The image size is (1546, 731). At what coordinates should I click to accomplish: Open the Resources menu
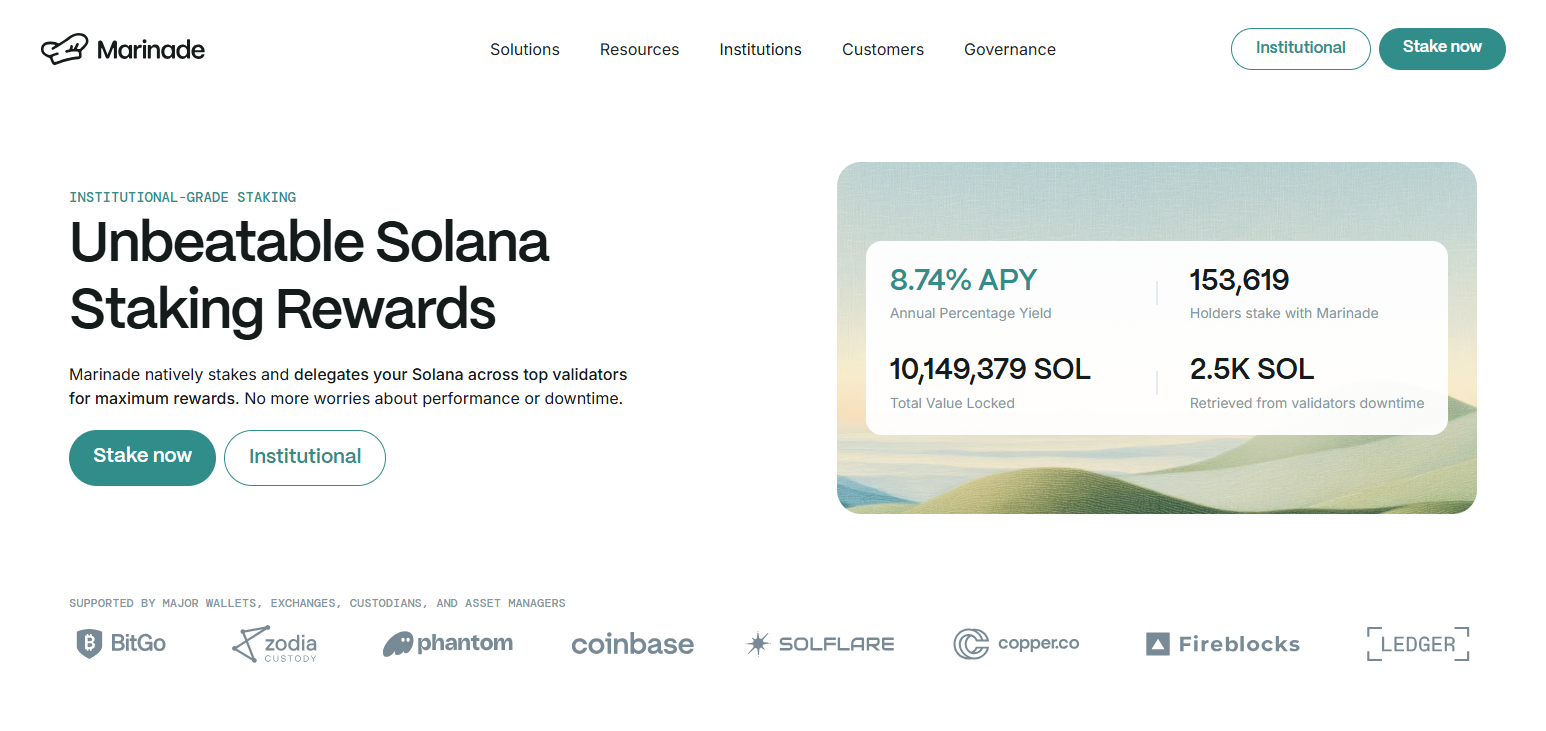pos(639,49)
